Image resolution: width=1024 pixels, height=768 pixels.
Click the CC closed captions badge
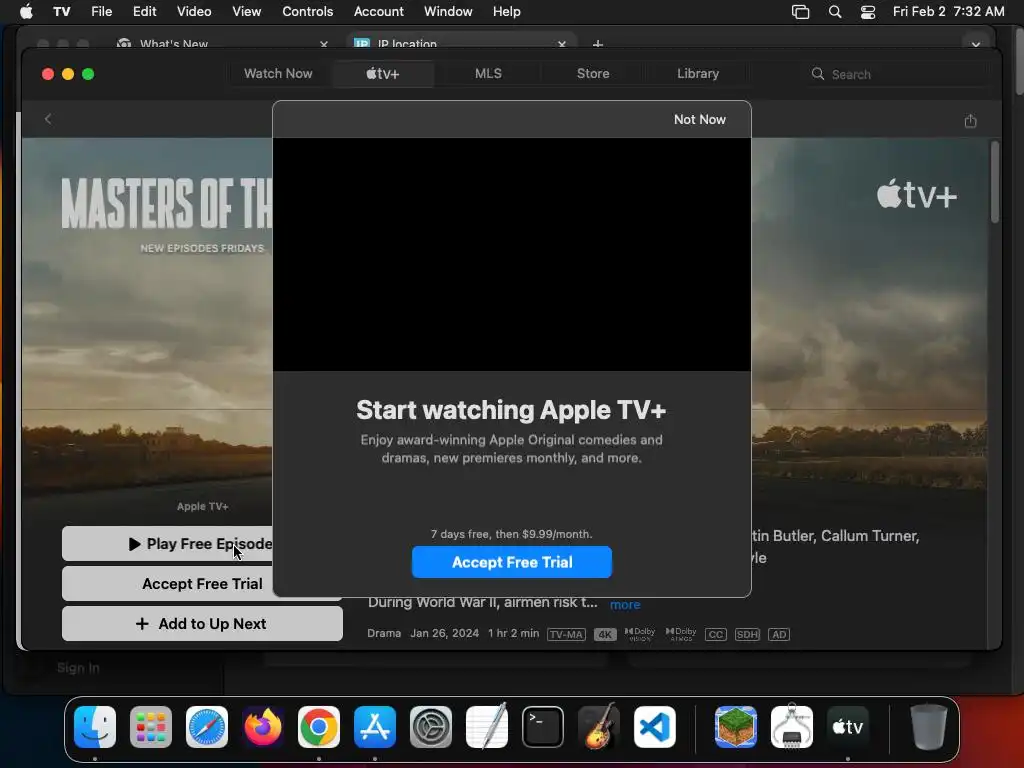click(716, 634)
